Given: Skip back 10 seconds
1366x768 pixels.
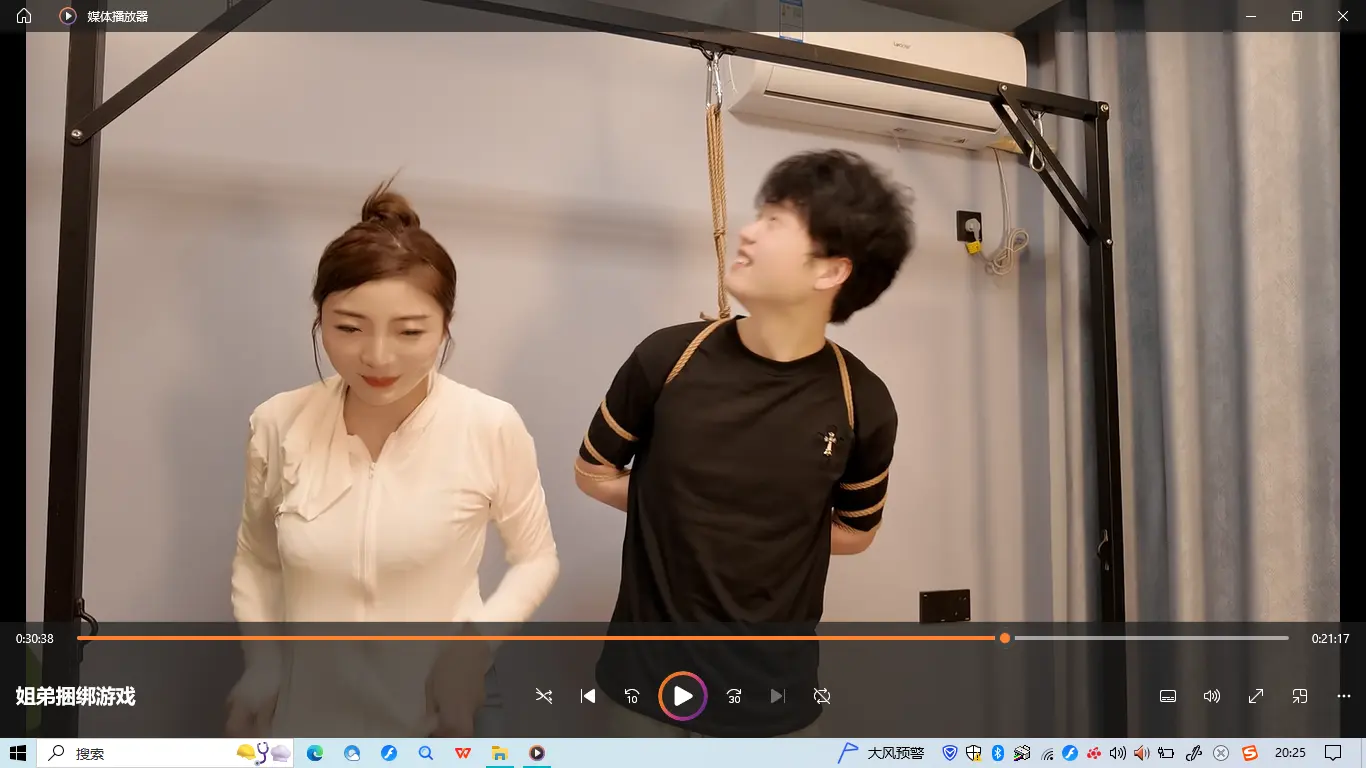Looking at the screenshot, I should (x=632, y=696).
